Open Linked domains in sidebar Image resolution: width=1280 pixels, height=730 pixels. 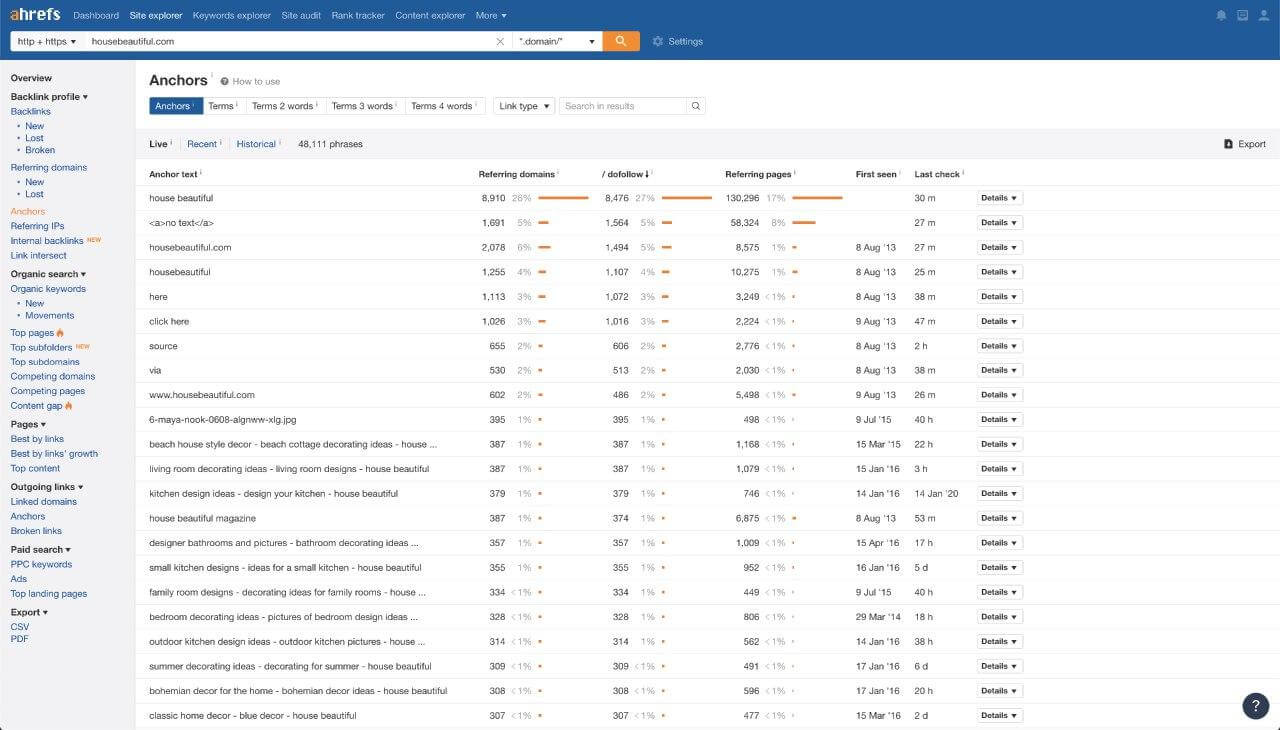point(44,502)
